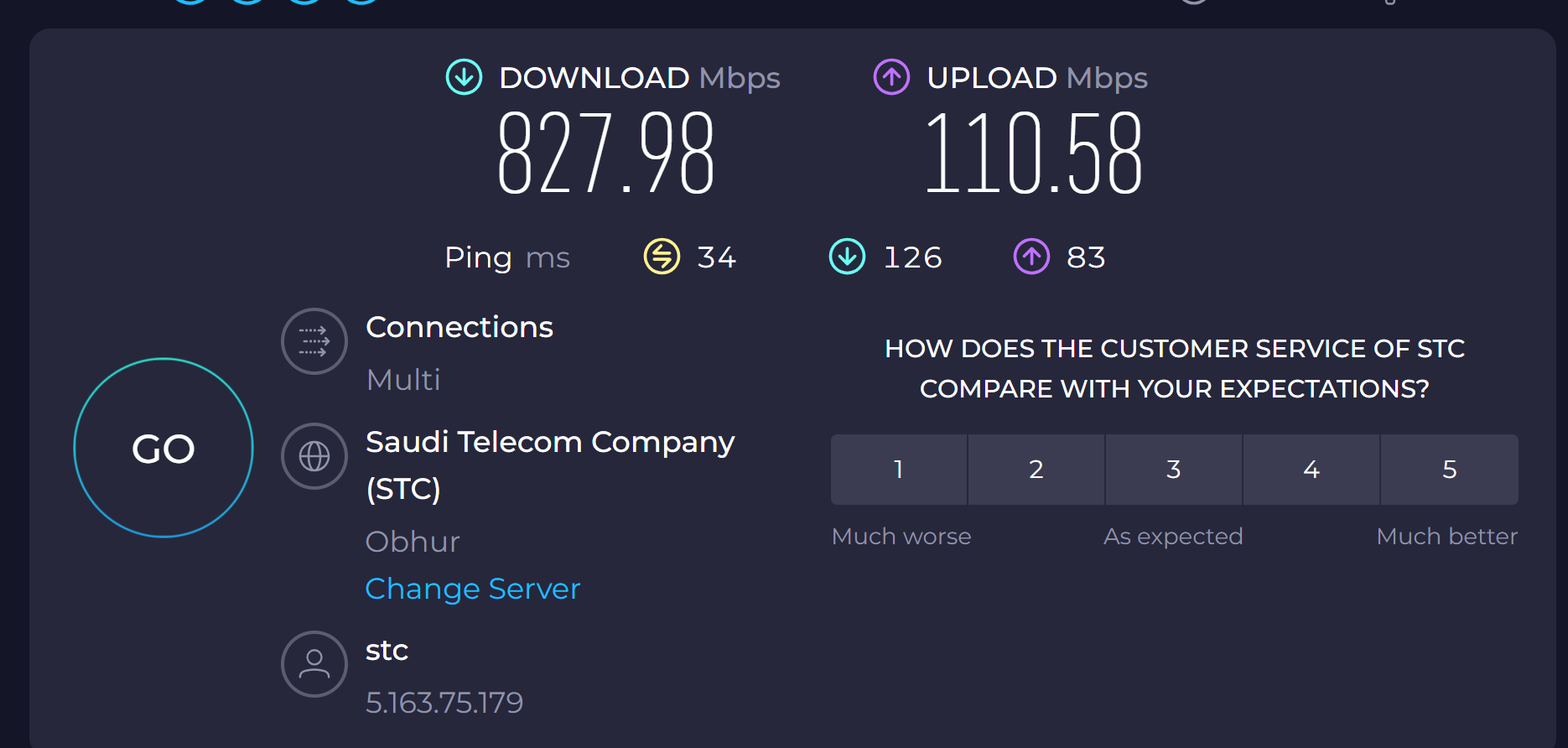The width and height of the screenshot is (1568, 748).
Task: Select rating 5 for Much better
Action: 1450,470
